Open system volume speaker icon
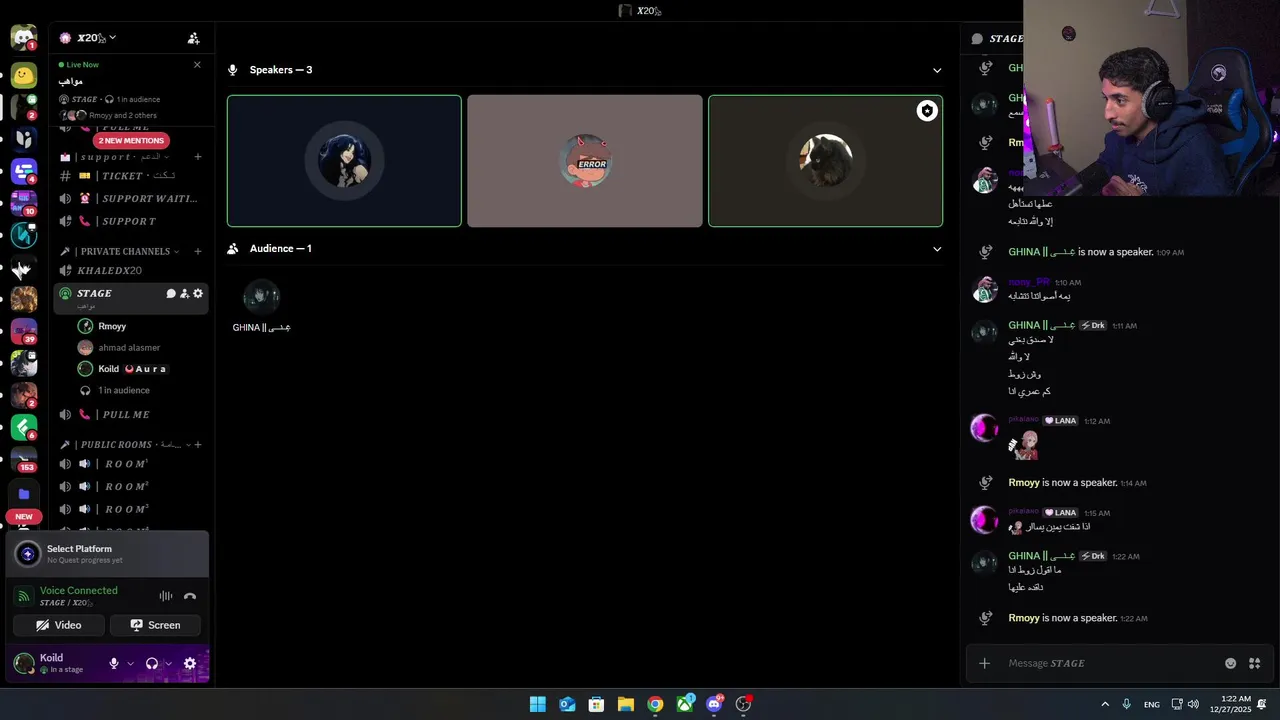Viewport: 1280px width, 720px height. point(1193,704)
